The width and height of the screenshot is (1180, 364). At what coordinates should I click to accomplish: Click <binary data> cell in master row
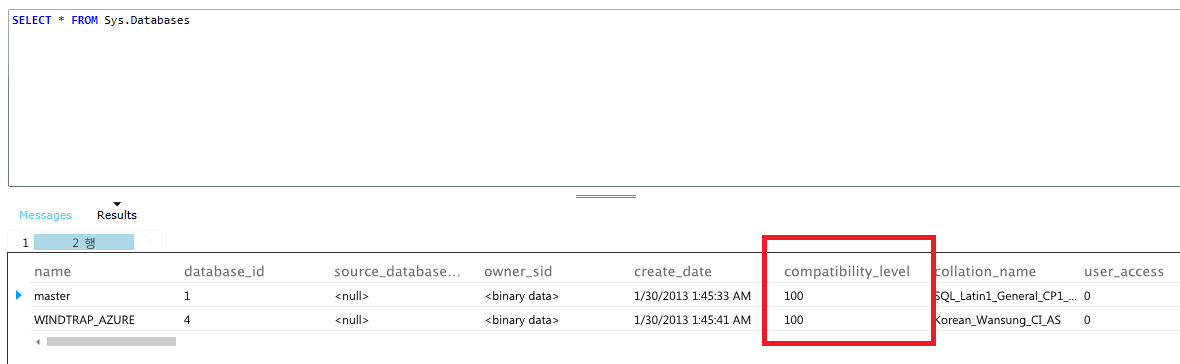[522, 296]
